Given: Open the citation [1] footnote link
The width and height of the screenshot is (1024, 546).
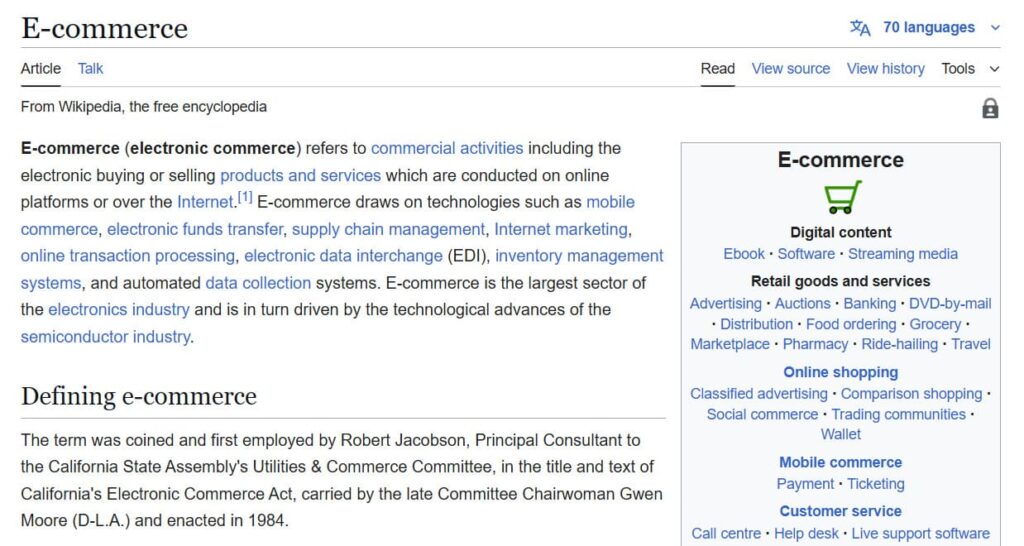Looking at the screenshot, I should tap(245, 197).
